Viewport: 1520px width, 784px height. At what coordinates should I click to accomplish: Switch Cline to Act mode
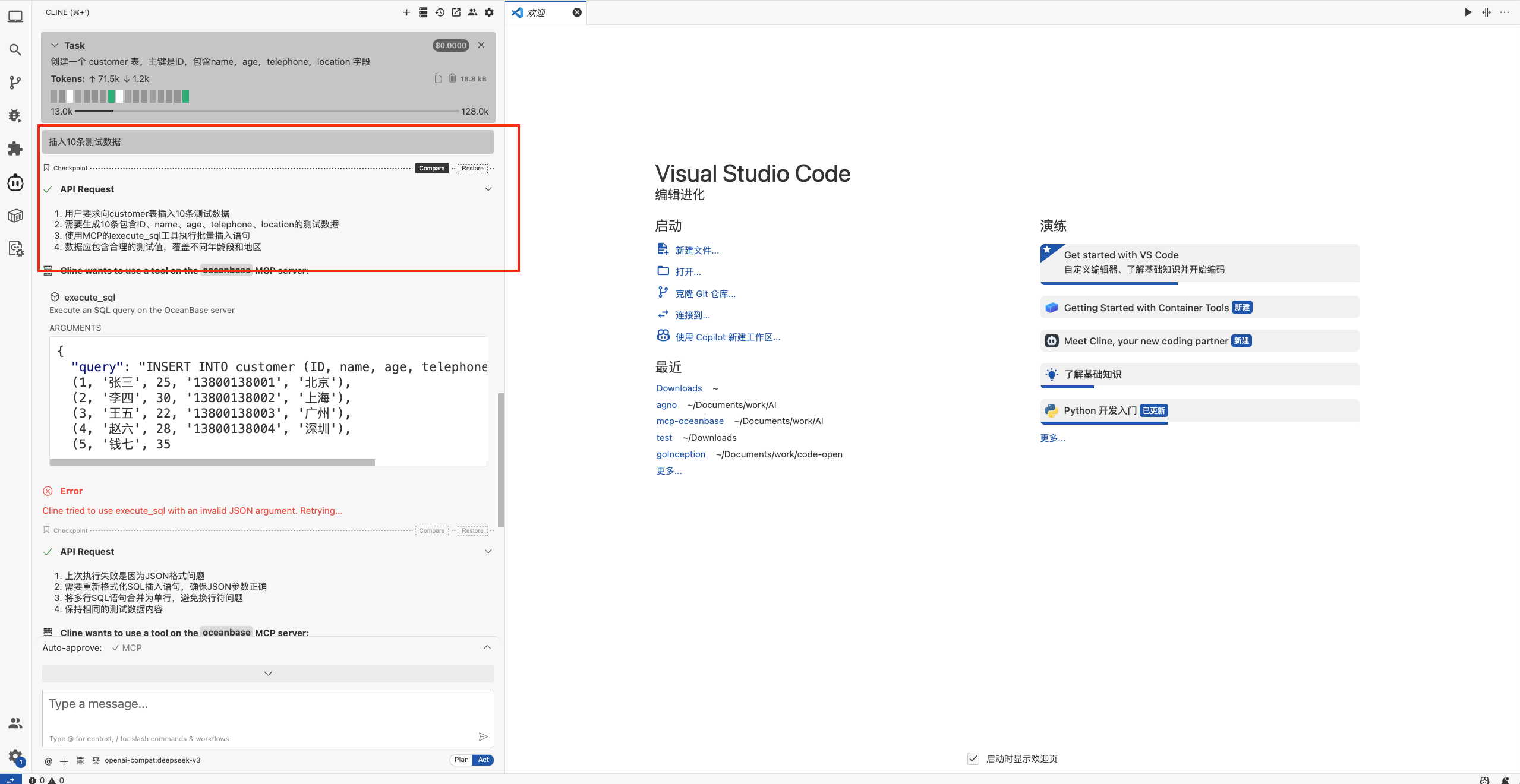pyautogui.click(x=484, y=760)
